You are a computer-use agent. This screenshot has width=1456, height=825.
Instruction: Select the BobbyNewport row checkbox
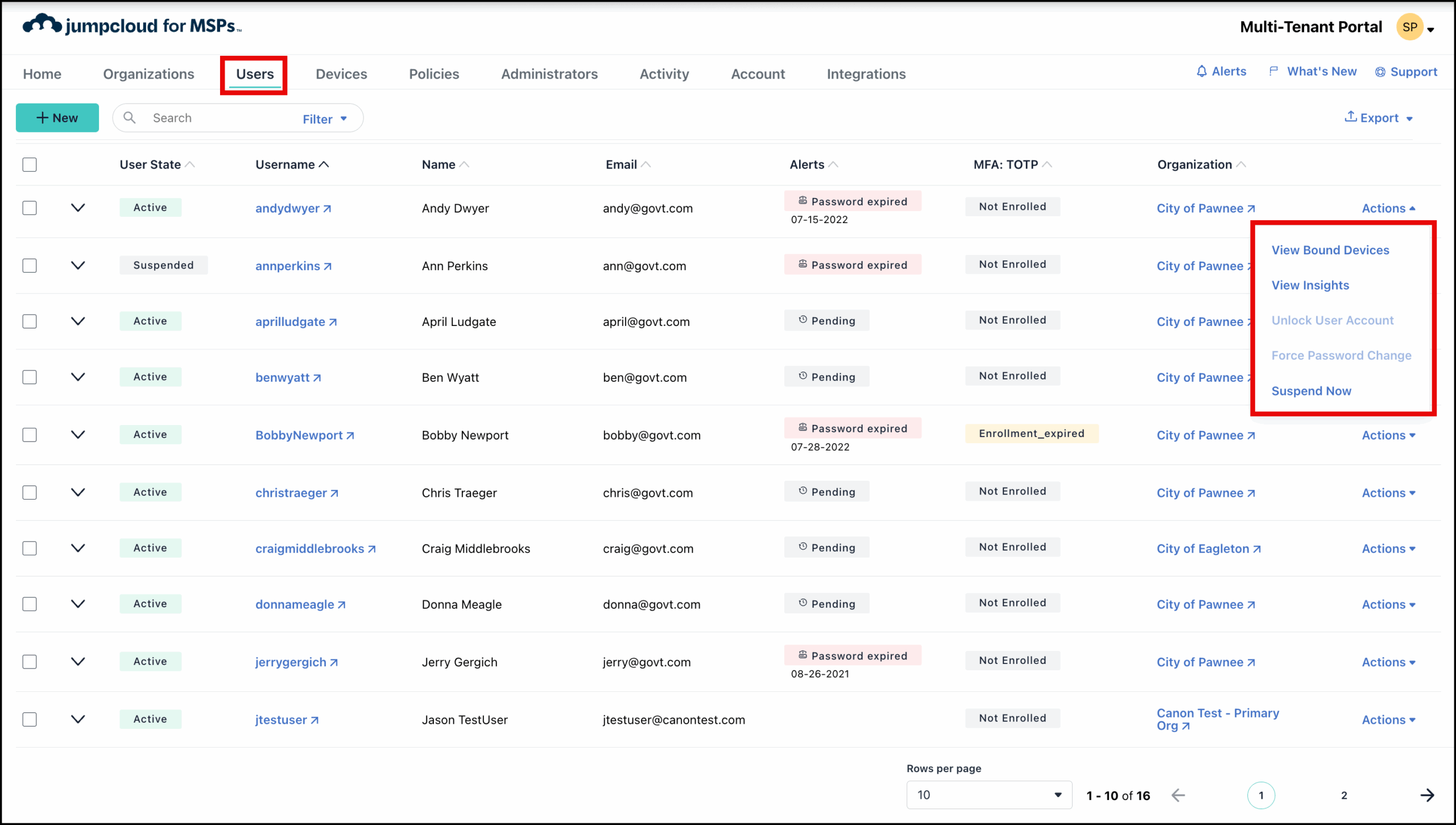click(30, 435)
